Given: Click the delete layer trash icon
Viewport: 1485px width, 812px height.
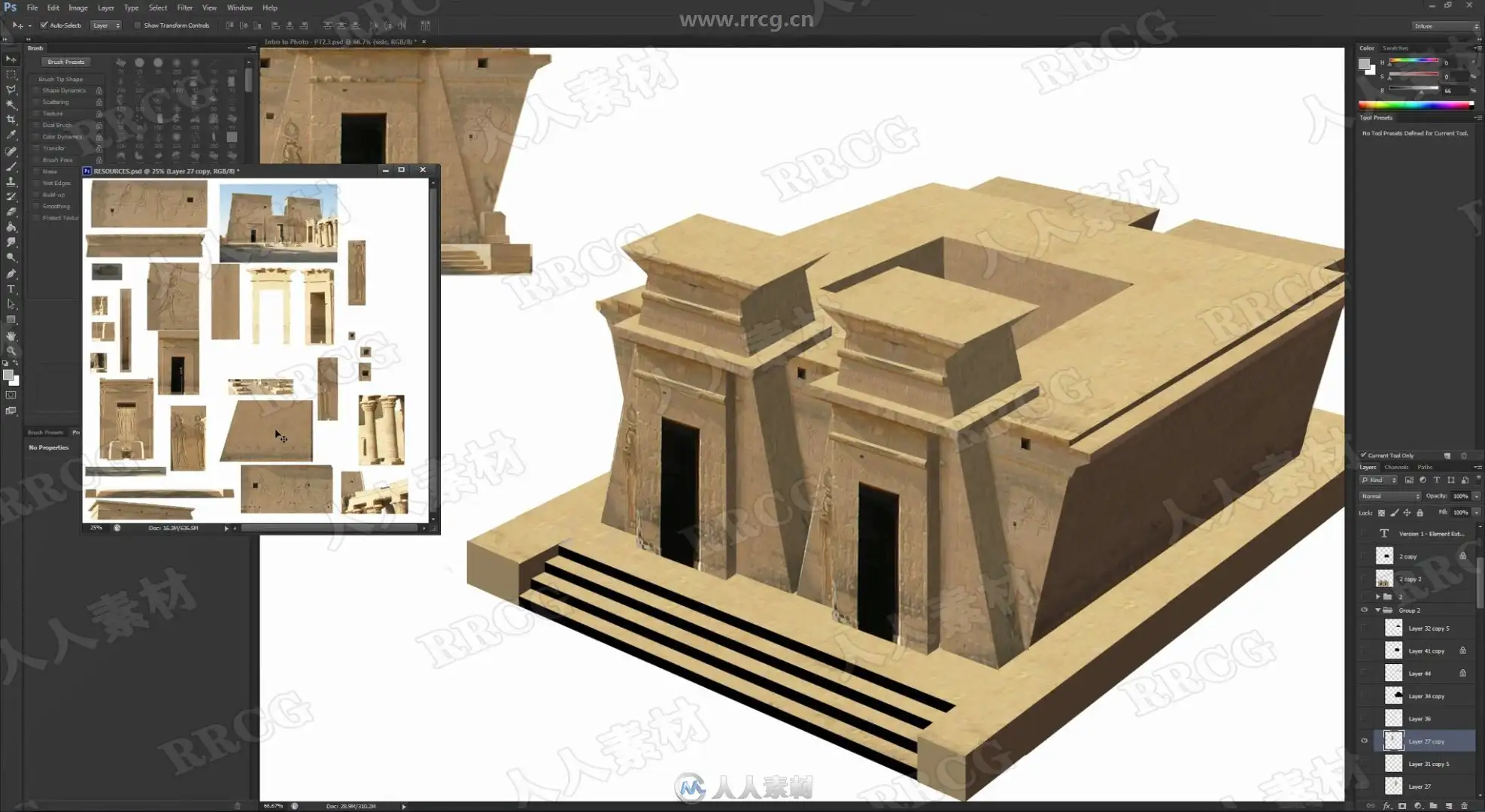Looking at the screenshot, I should 1463,806.
